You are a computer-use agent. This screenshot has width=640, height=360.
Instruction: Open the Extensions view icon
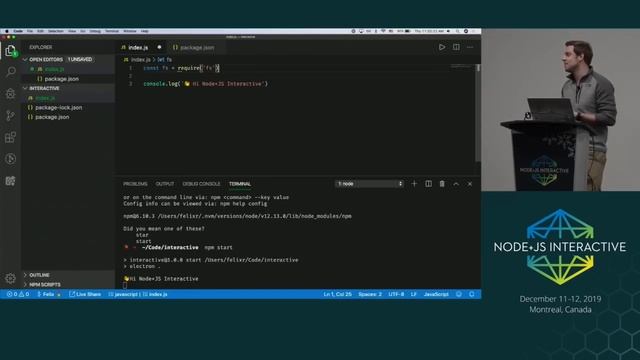point(11,137)
